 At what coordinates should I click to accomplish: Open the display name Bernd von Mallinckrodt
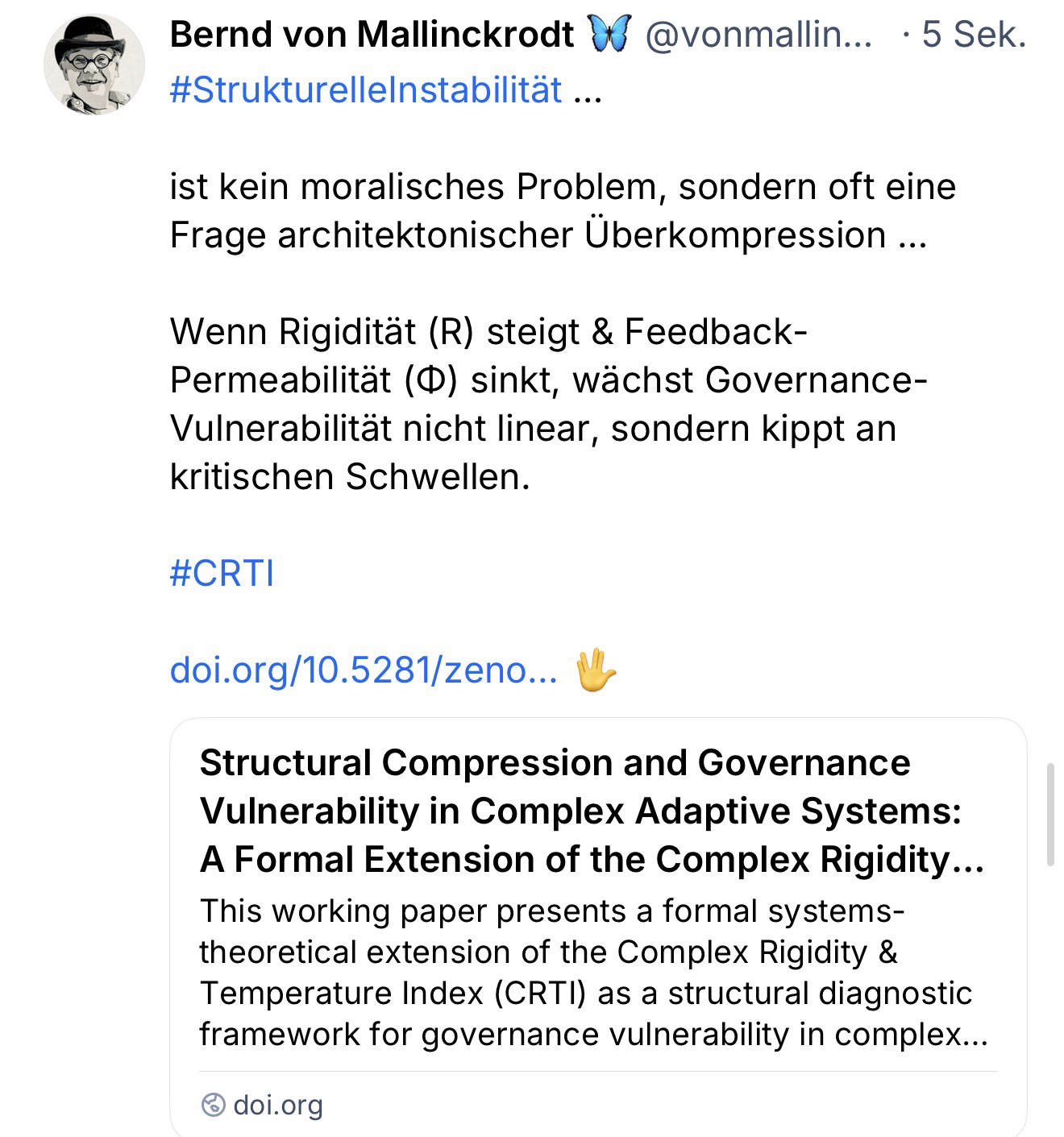tap(372, 35)
